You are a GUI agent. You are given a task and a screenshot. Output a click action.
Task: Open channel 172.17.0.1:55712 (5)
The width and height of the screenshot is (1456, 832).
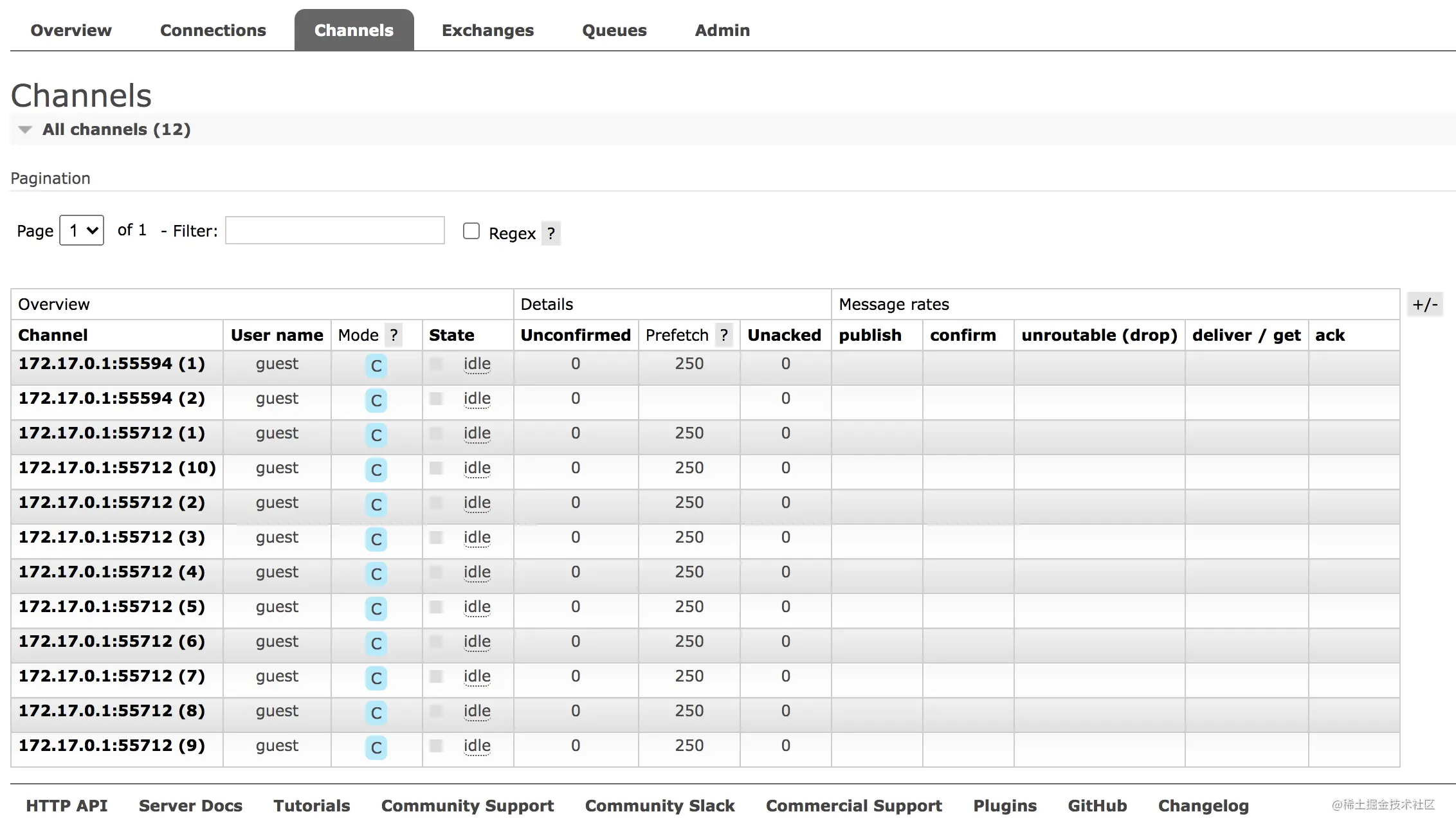112,606
